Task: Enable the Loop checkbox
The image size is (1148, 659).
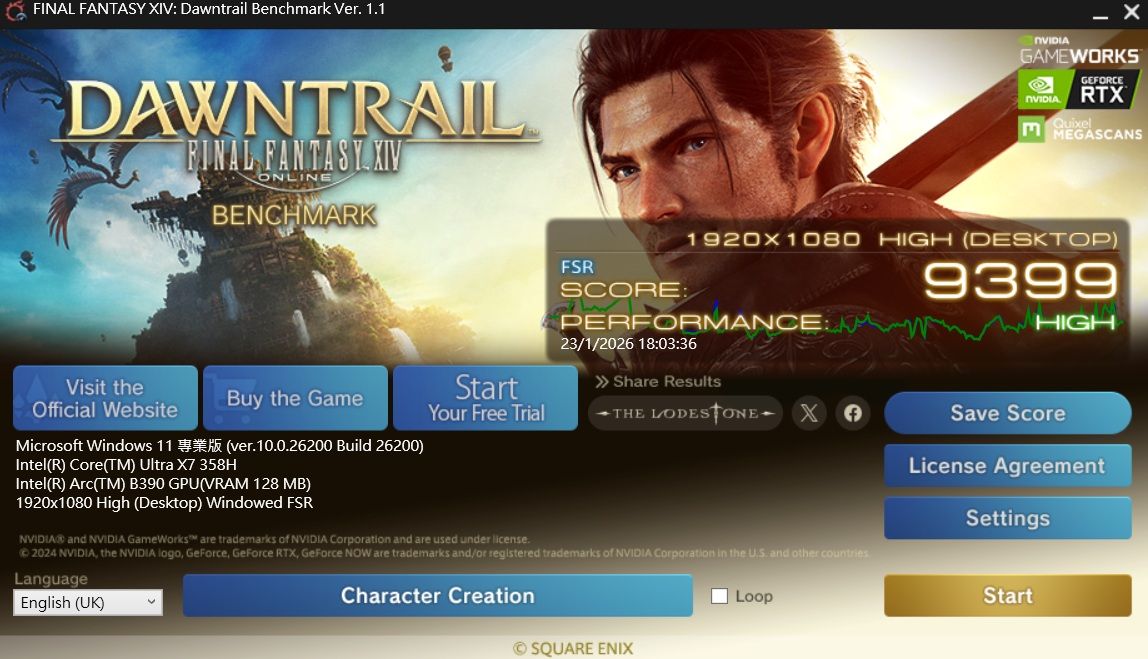Action: click(x=720, y=596)
